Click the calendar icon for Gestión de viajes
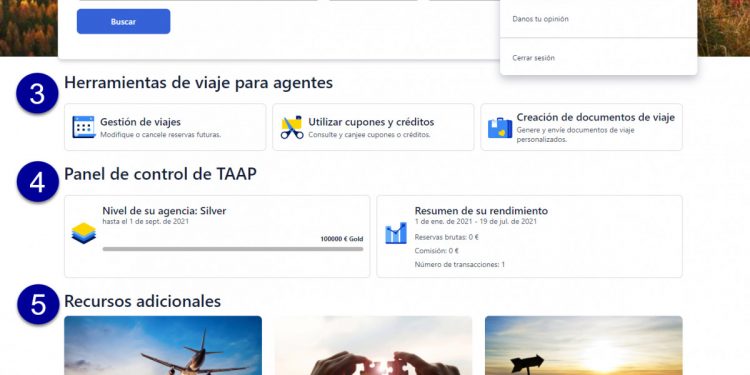This screenshot has width=750, height=375. (x=84, y=127)
